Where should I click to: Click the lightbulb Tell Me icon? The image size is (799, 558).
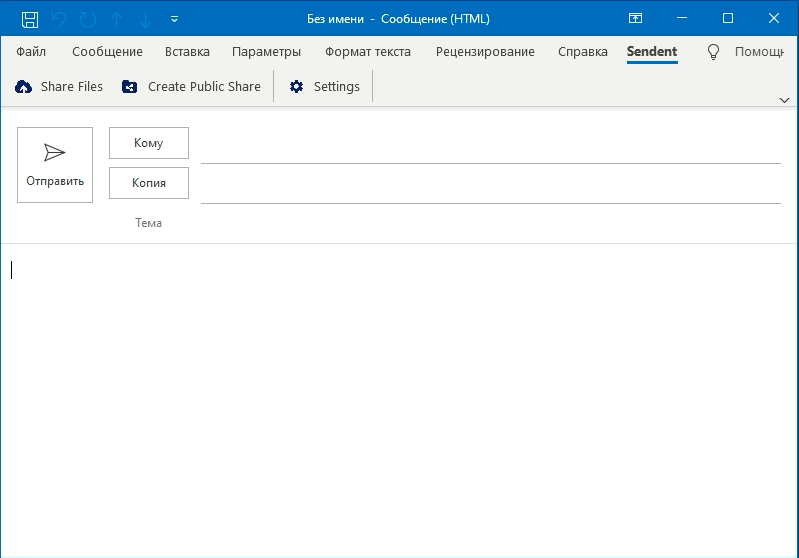(x=713, y=51)
